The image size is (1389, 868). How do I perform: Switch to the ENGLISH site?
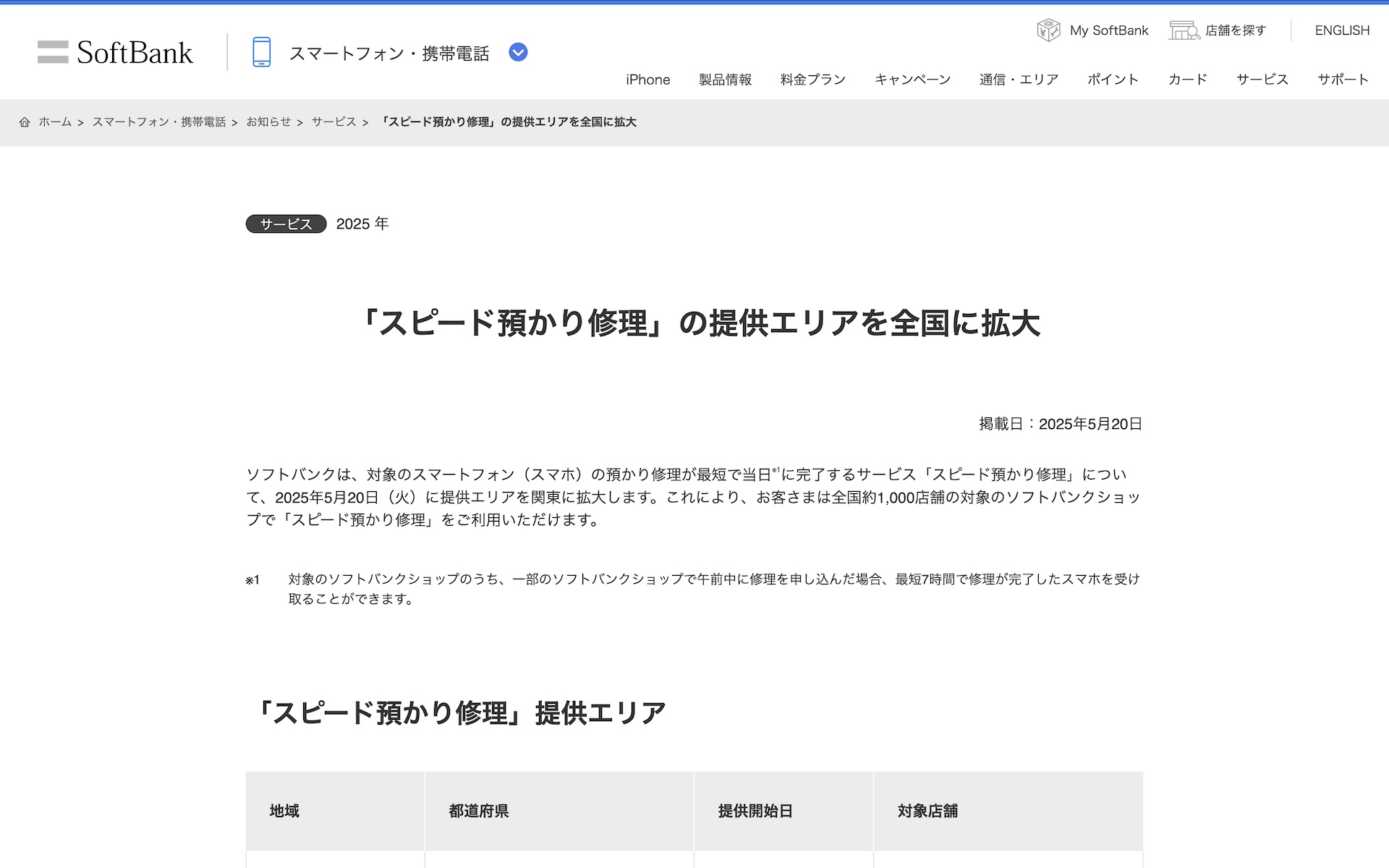pos(1342,30)
